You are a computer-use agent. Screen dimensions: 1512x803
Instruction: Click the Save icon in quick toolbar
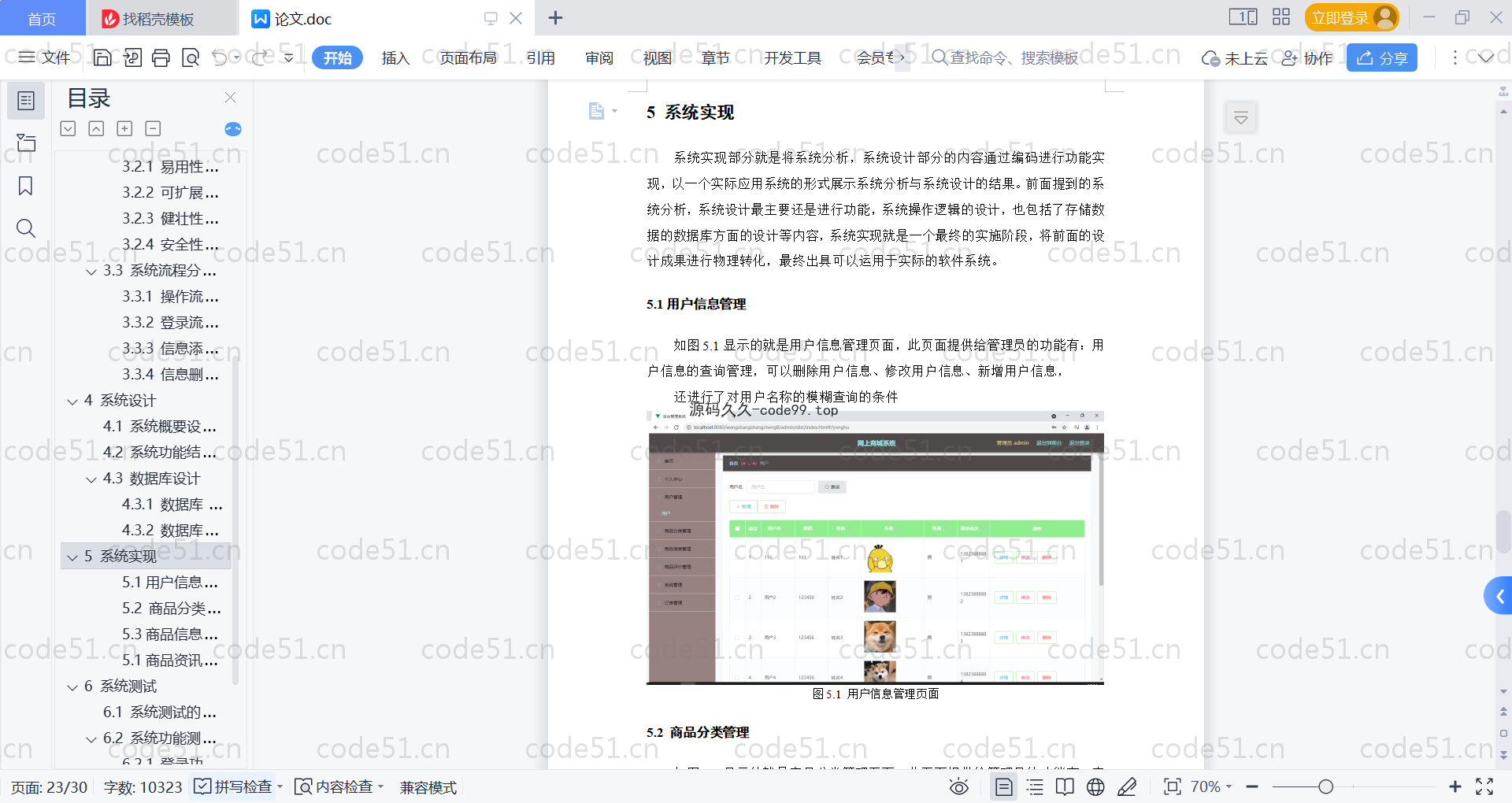pos(102,57)
